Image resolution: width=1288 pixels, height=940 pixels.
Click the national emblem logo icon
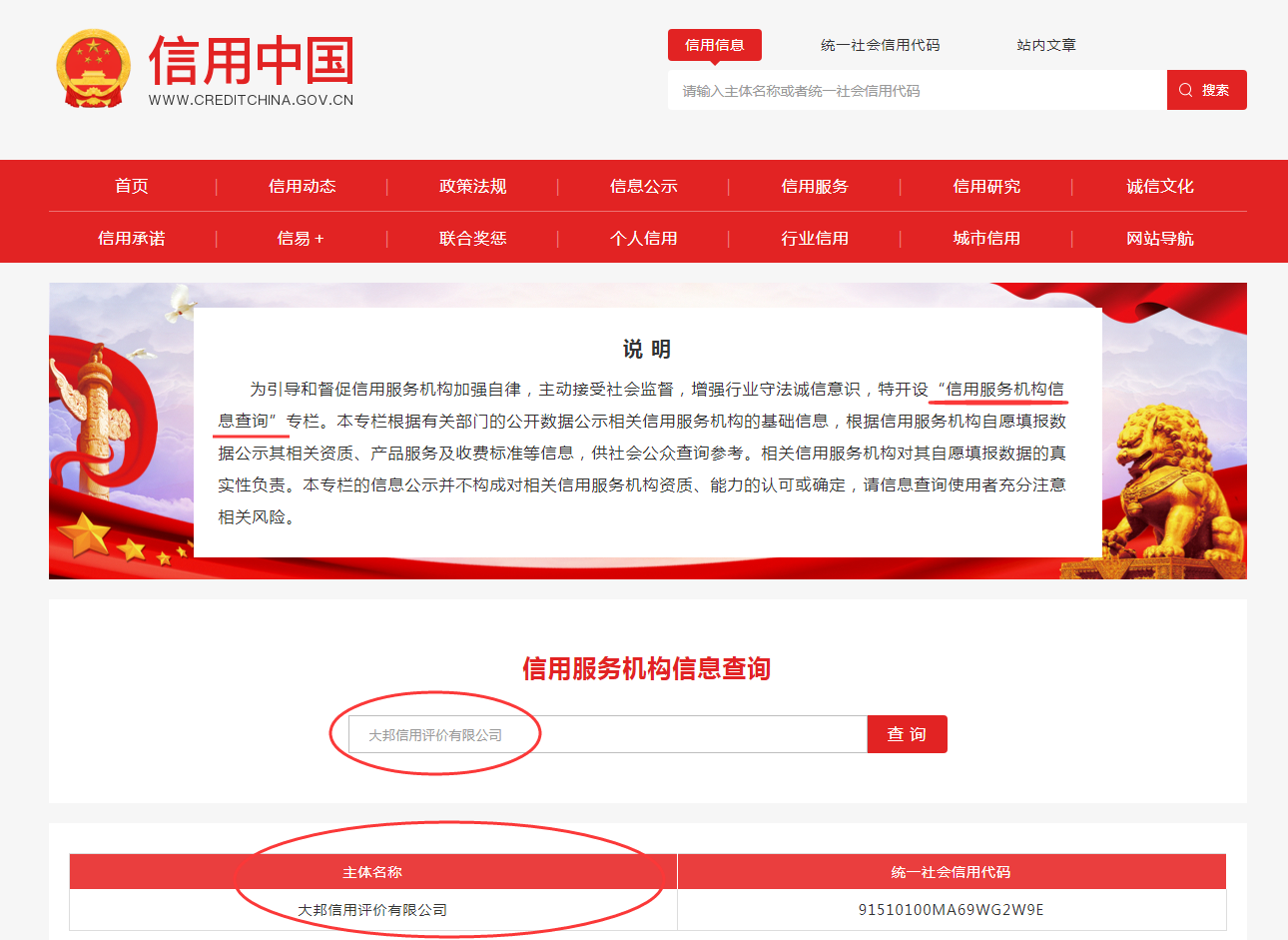click(x=93, y=69)
